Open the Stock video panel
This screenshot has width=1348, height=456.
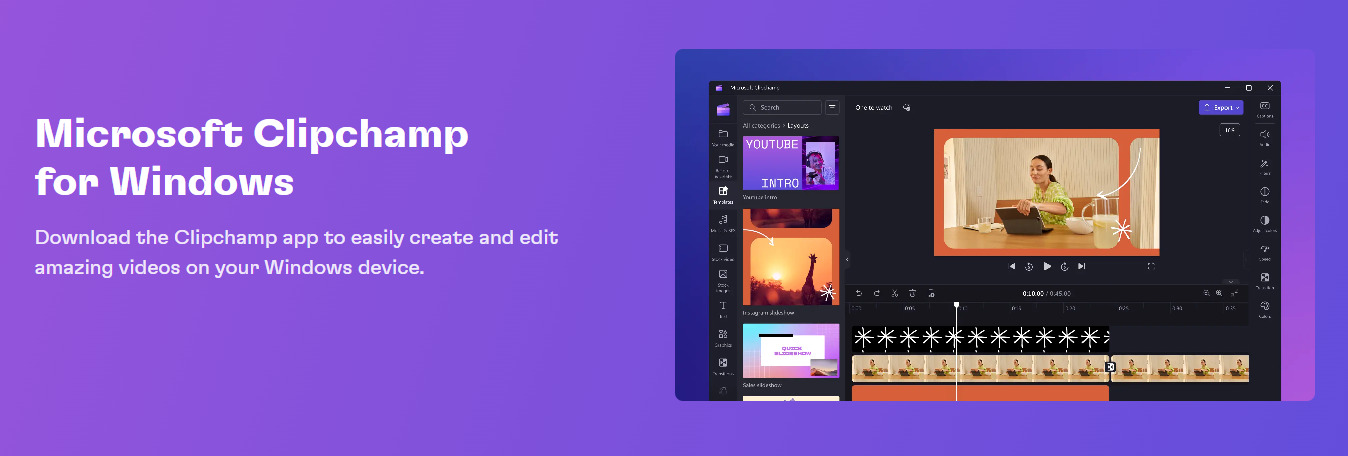pos(723,251)
